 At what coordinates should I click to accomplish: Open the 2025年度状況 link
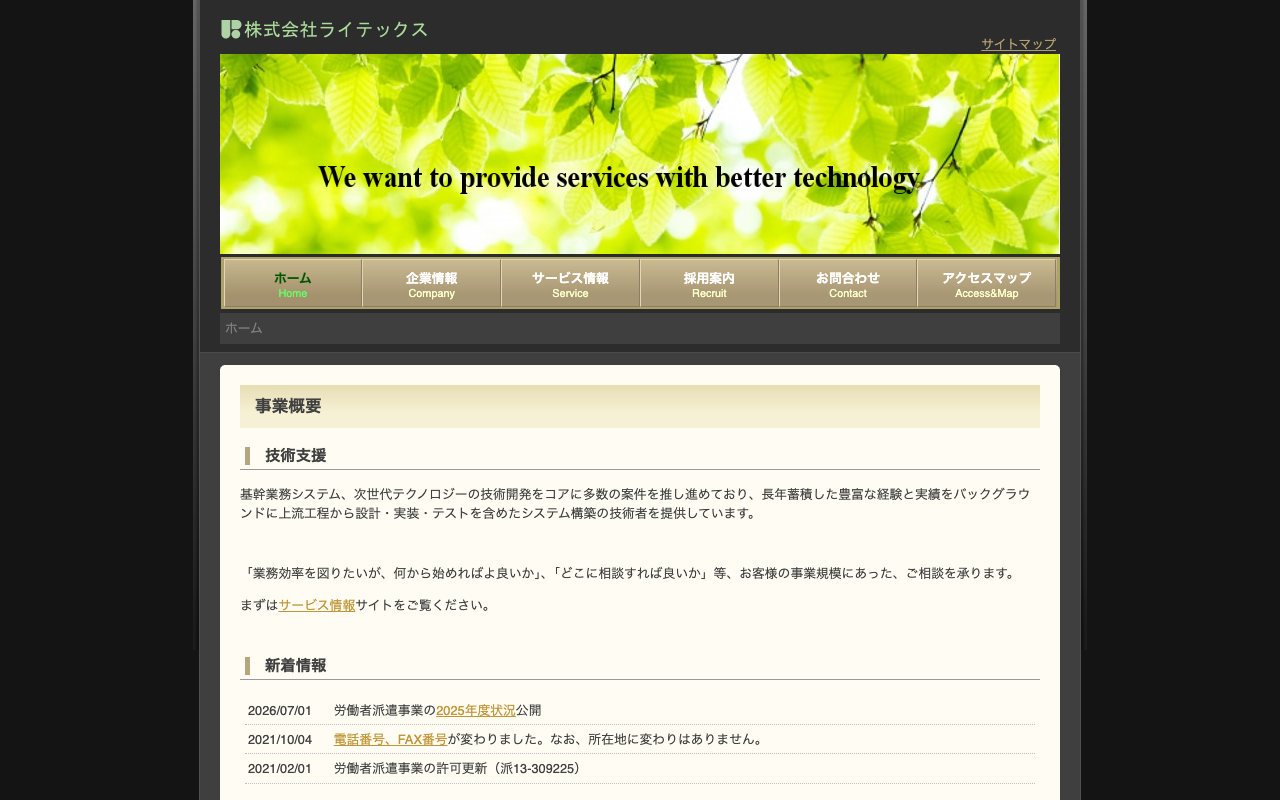476,710
